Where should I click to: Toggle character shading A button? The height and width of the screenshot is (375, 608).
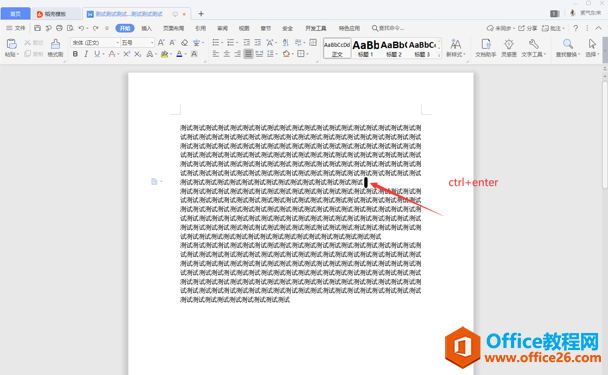tap(194, 54)
